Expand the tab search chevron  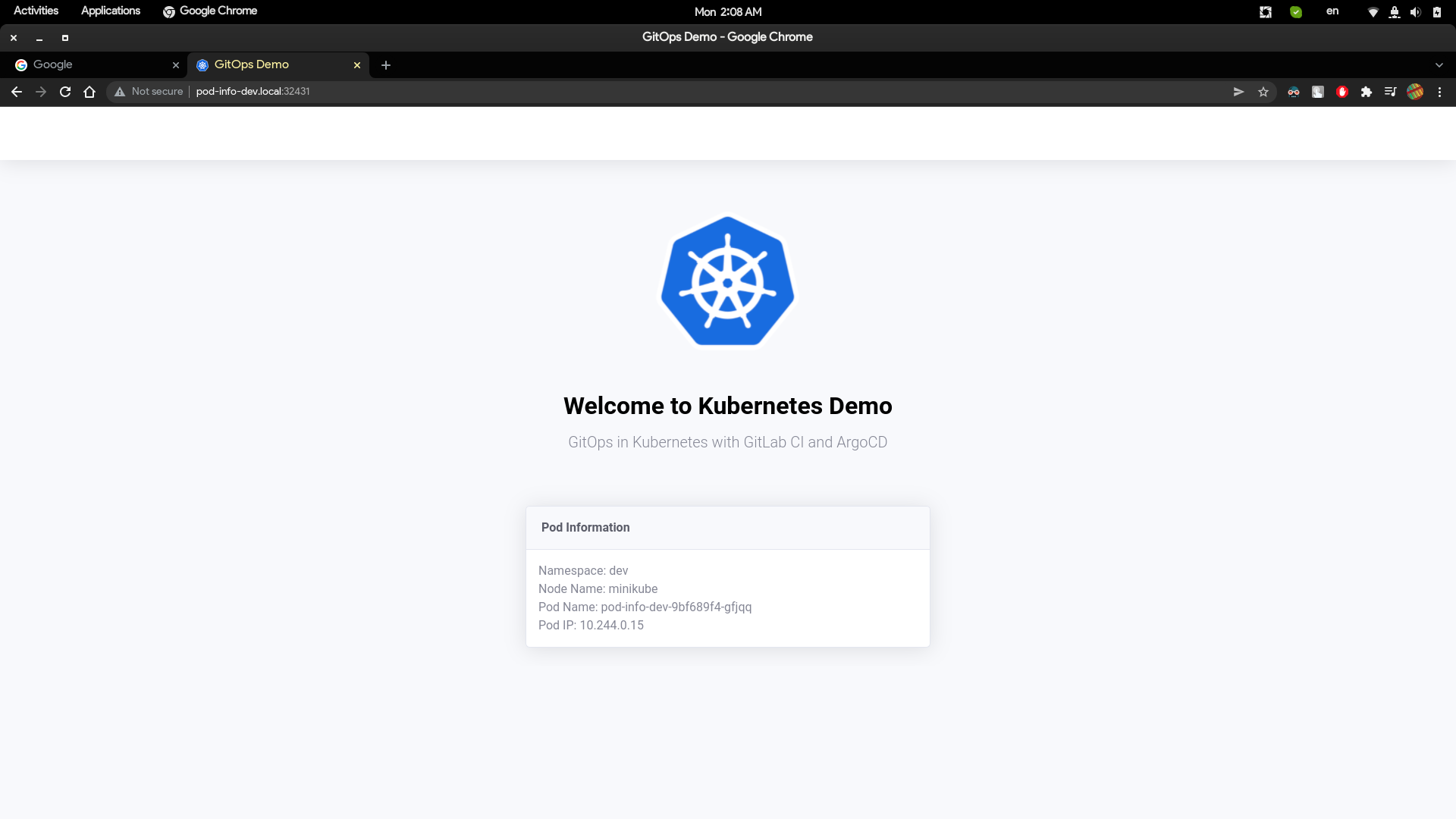[1439, 65]
